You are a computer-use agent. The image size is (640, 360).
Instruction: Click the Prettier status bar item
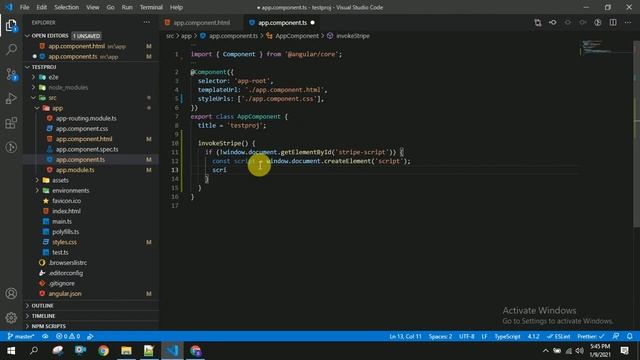point(591,336)
